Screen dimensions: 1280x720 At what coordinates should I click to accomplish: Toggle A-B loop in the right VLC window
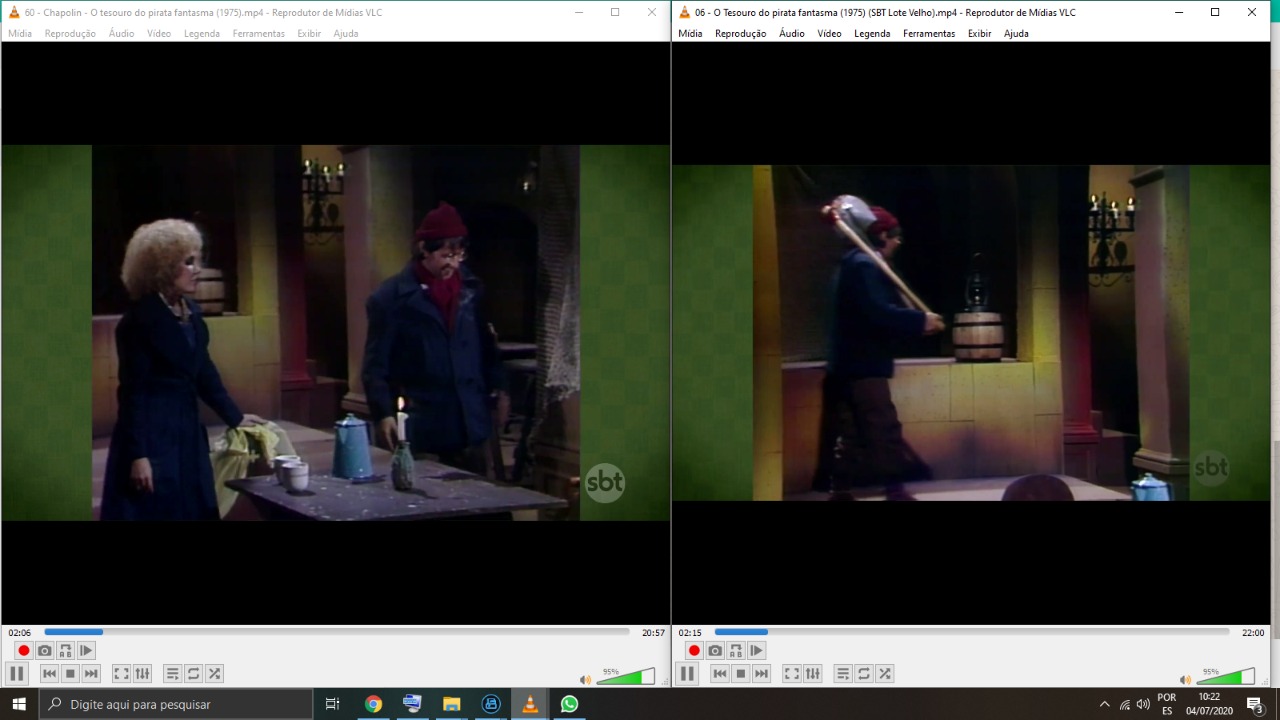tap(736, 651)
